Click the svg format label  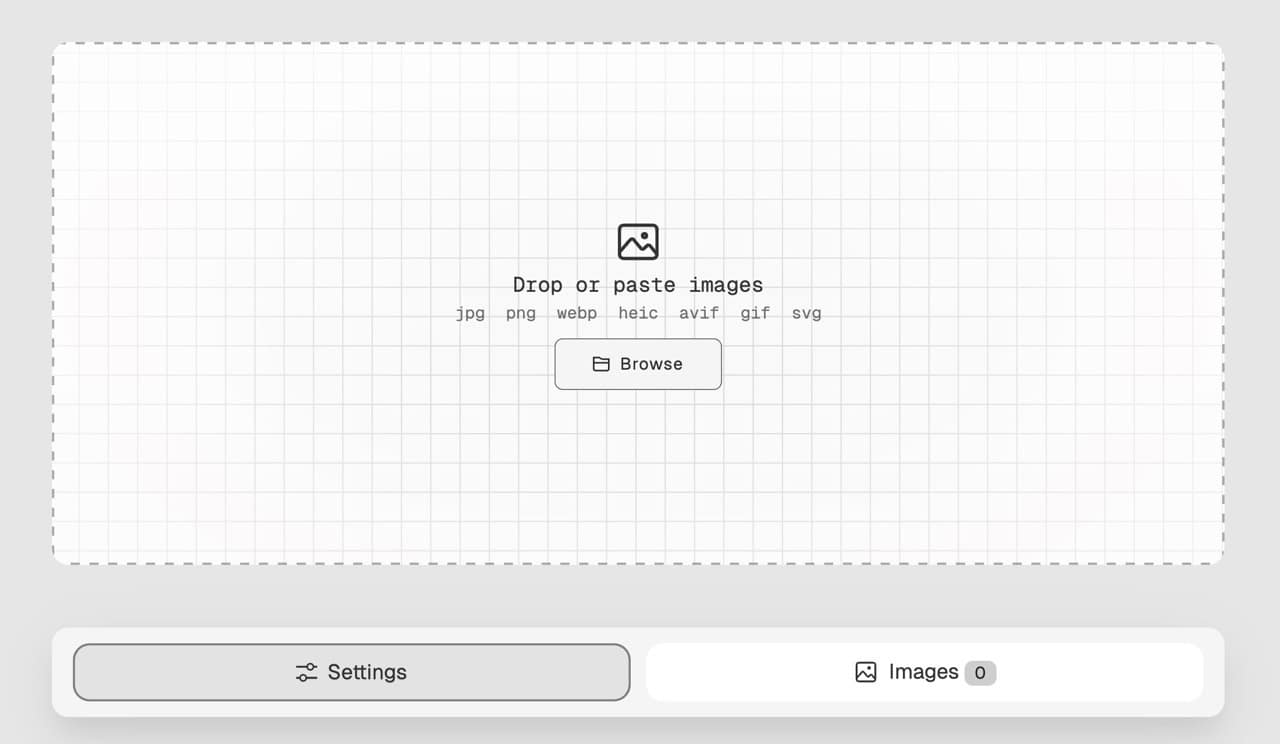pos(807,313)
